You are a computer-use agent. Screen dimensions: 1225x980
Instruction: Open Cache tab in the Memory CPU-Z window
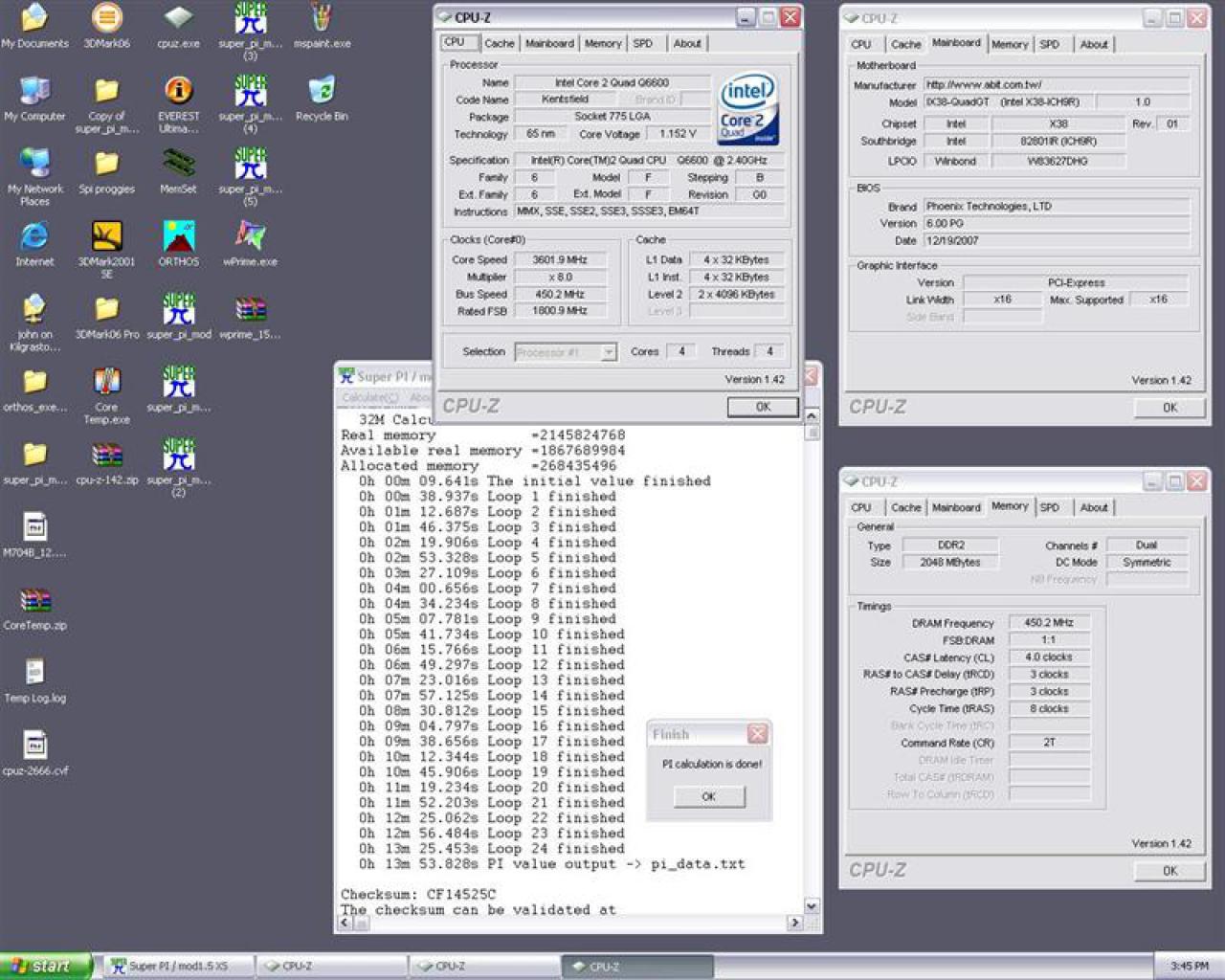point(905,507)
